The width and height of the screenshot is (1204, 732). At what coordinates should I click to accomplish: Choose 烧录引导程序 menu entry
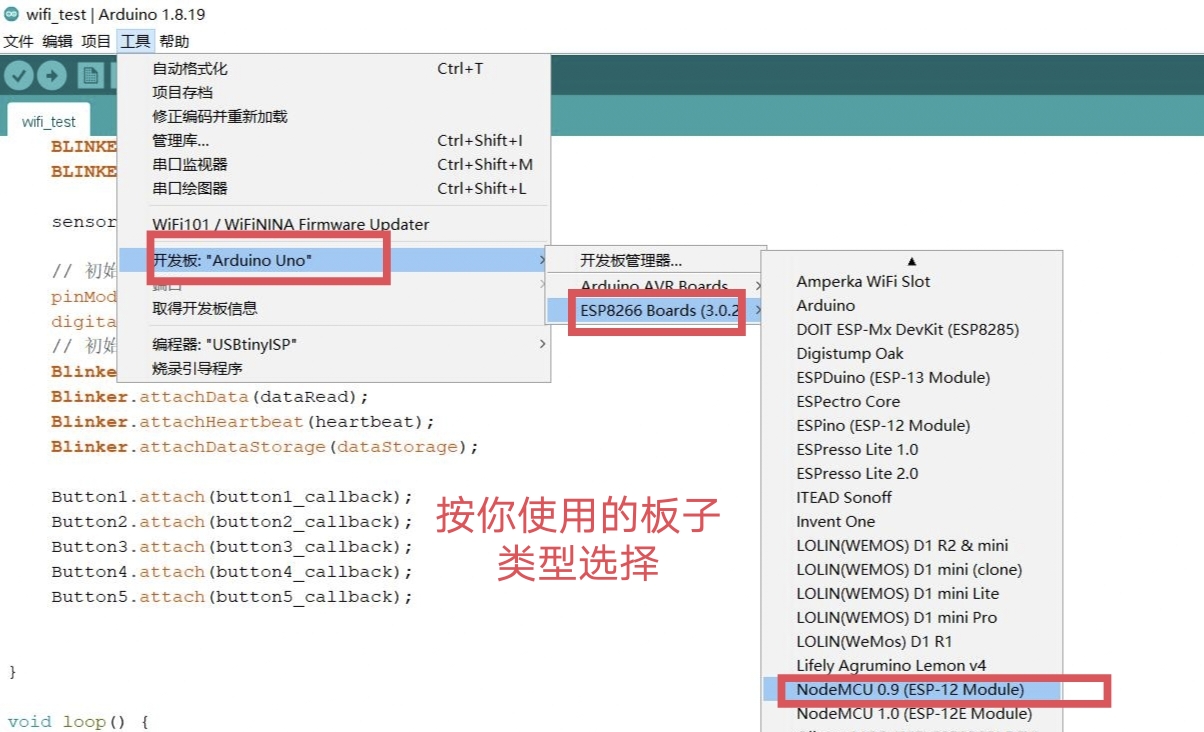pos(334,368)
